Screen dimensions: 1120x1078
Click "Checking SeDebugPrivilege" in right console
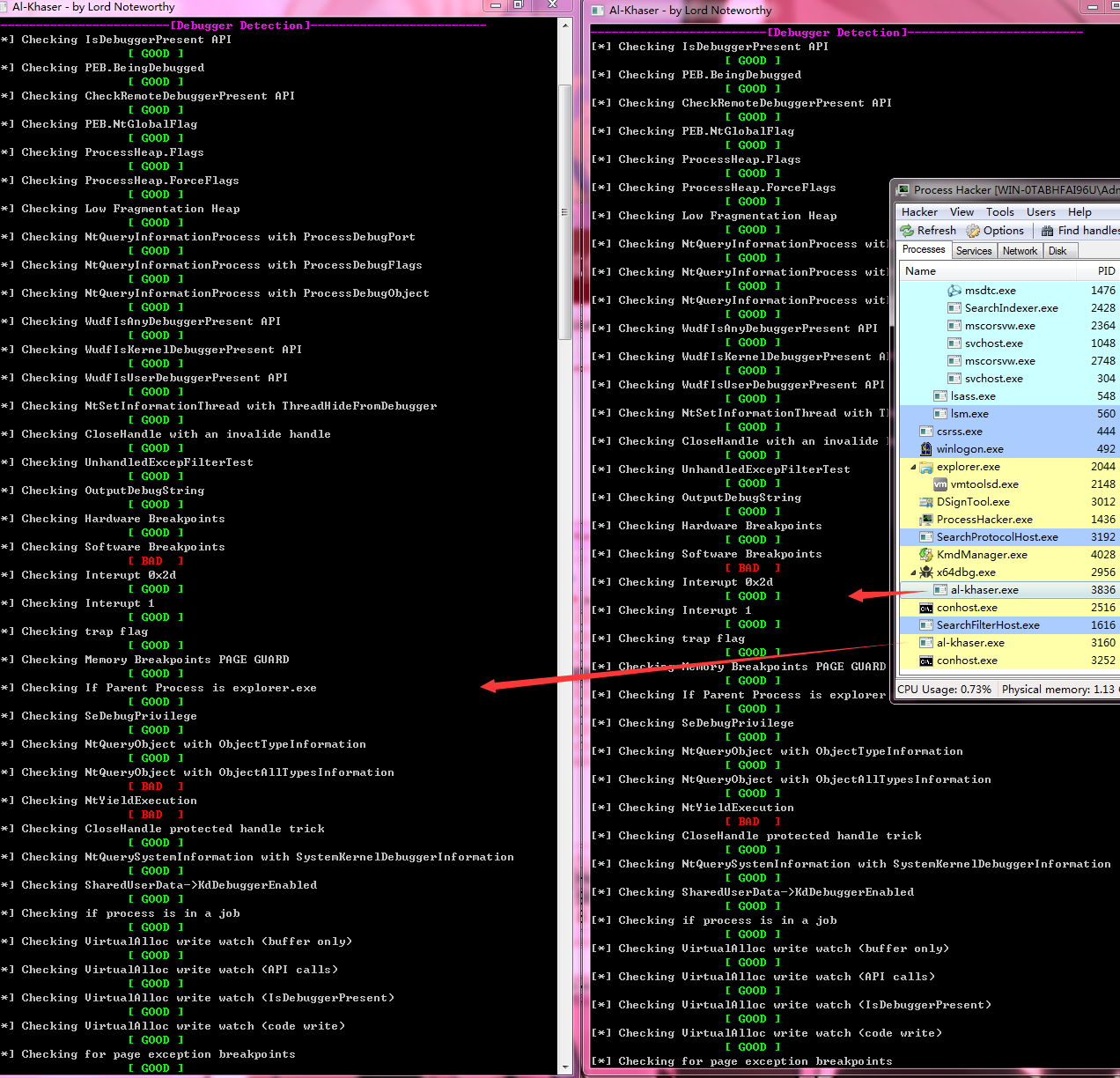(x=706, y=723)
